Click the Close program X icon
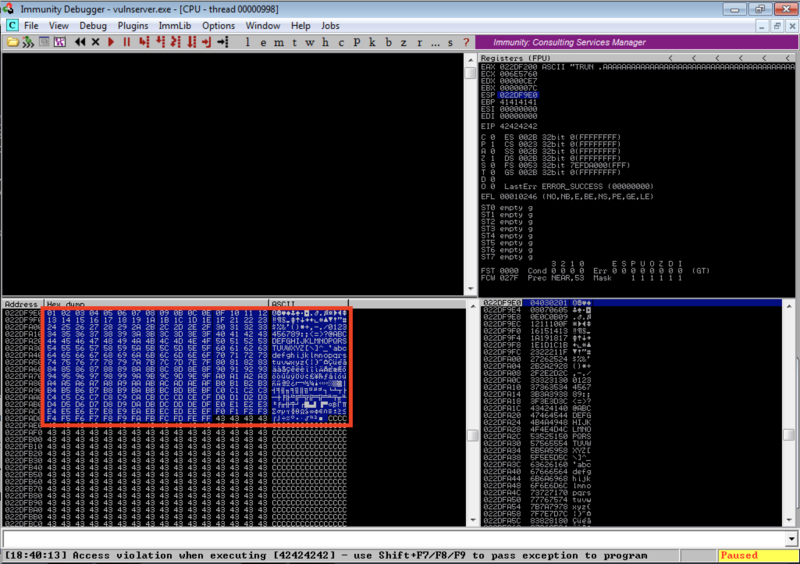This screenshot has width=800, height=564. click(95, 42)
